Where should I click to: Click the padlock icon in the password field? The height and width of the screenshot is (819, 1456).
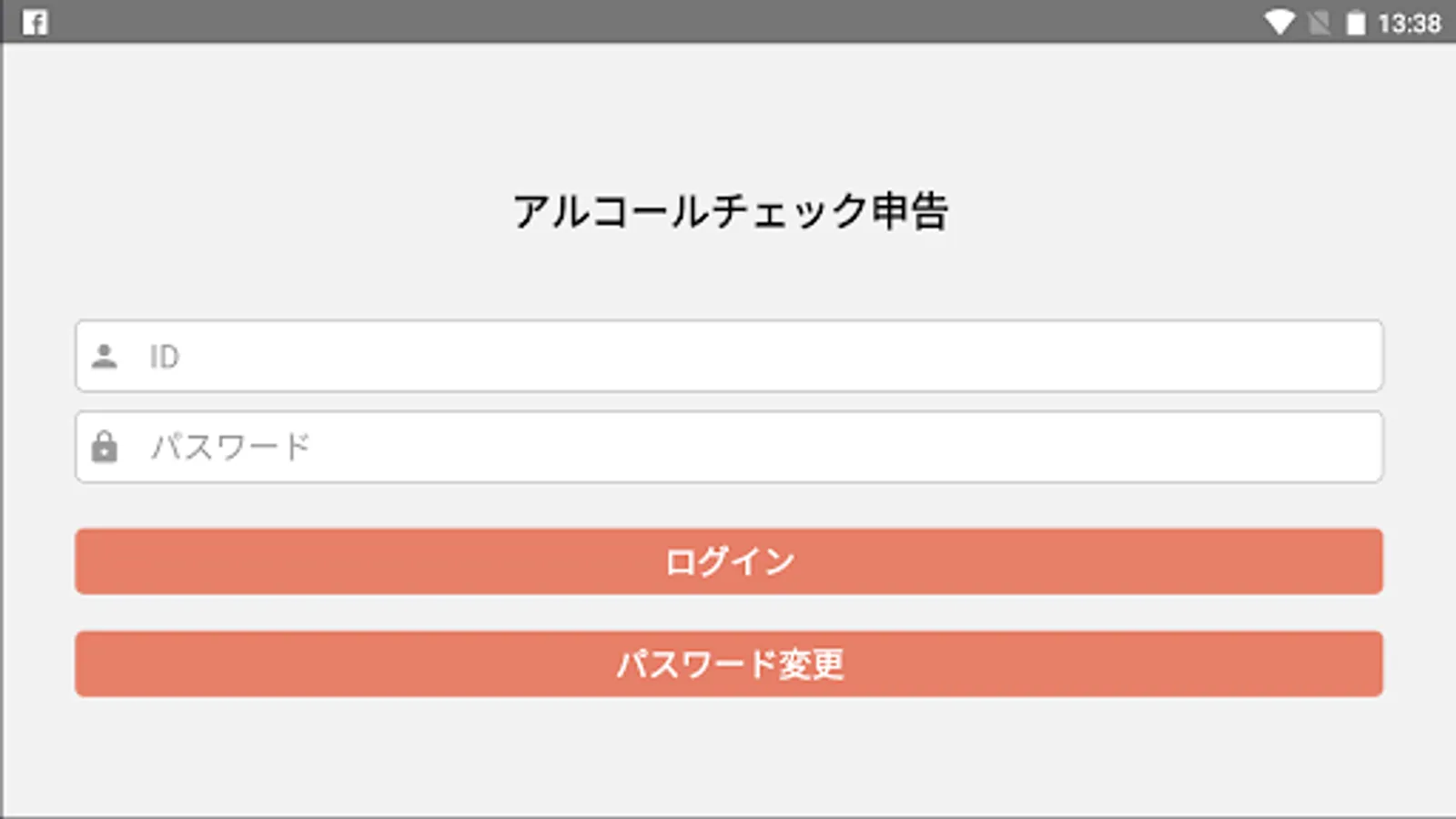click(x=105, y=447)
